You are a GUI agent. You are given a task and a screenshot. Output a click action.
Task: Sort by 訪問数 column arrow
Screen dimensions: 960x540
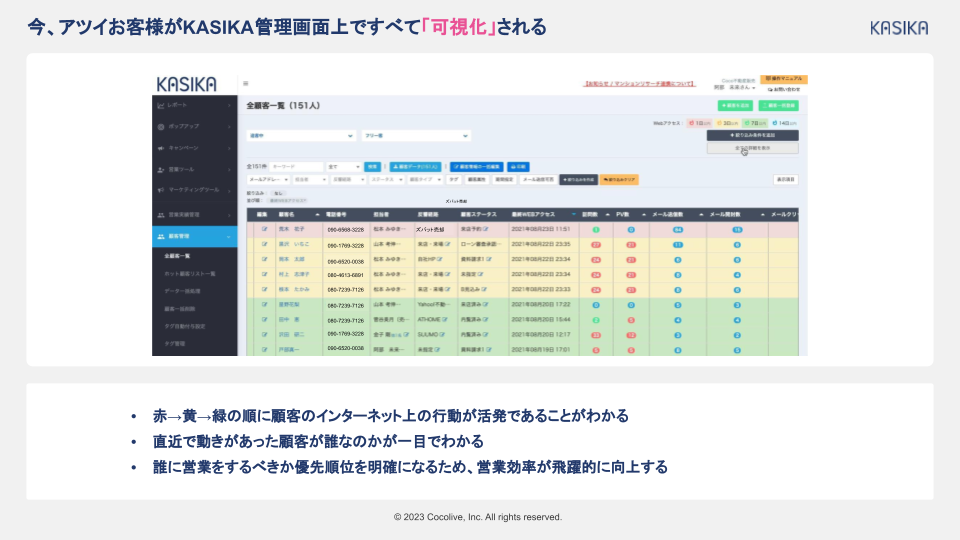coord(607,215)
